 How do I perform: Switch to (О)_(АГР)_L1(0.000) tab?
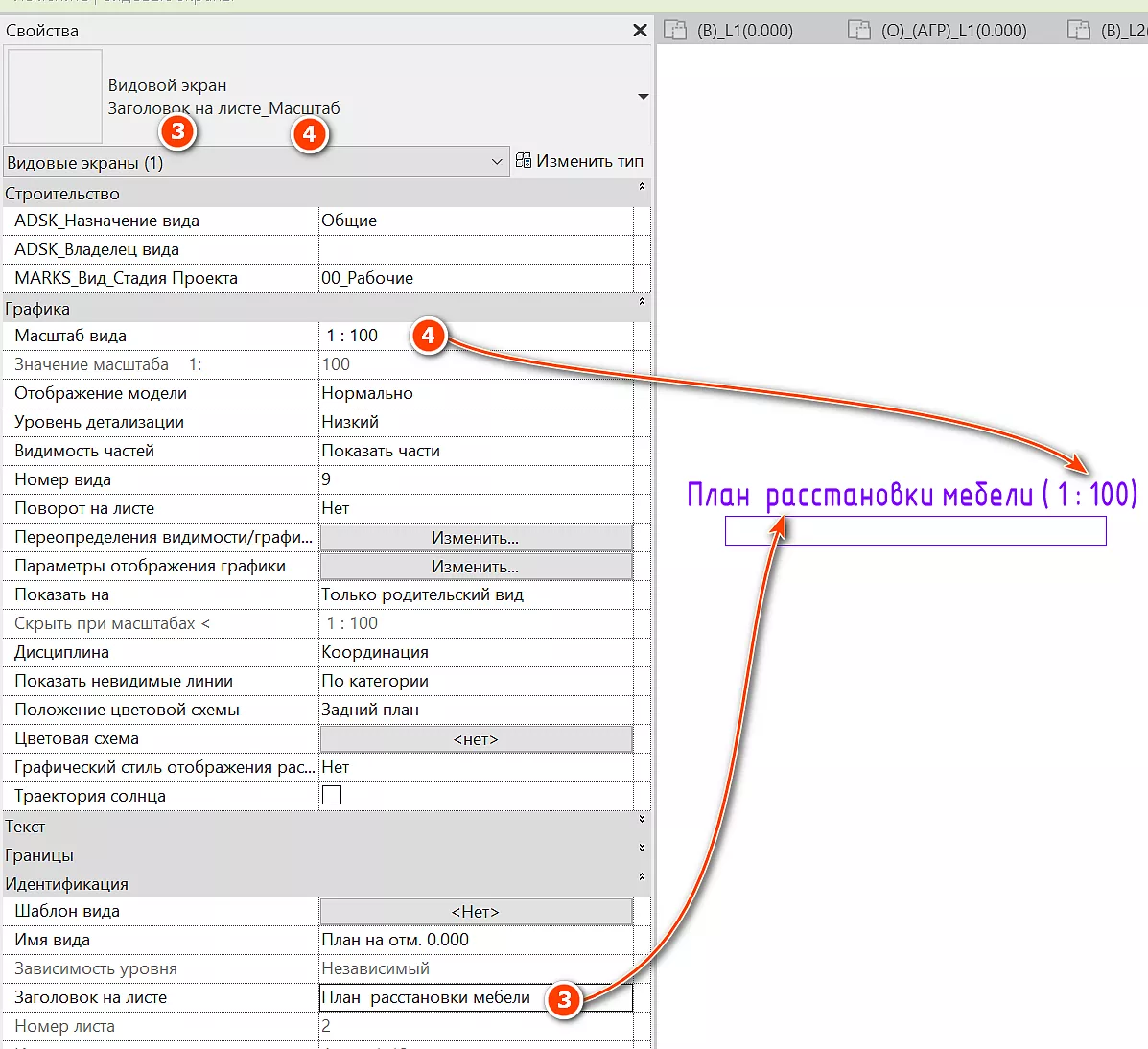pos(941,31)
